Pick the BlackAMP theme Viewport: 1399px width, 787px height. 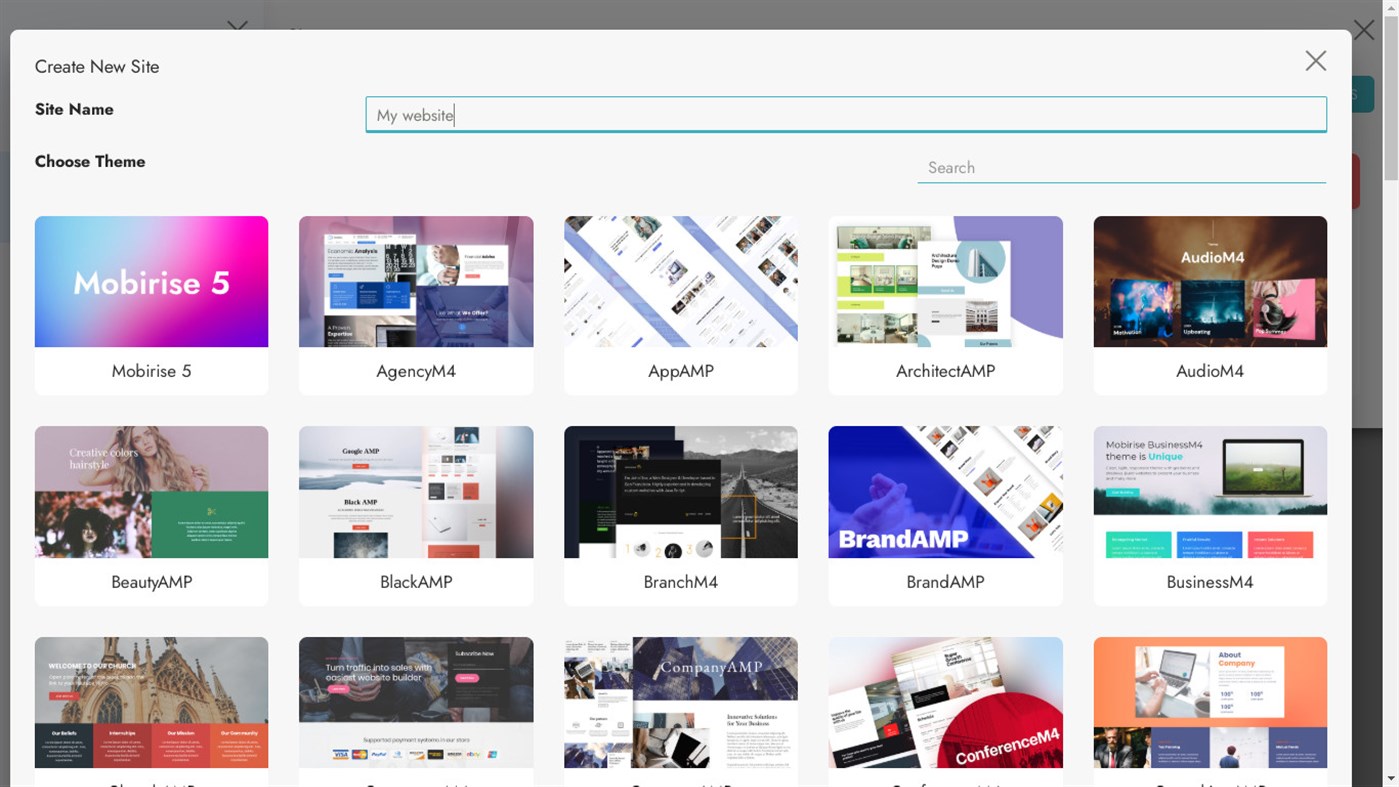pos(416,515)
